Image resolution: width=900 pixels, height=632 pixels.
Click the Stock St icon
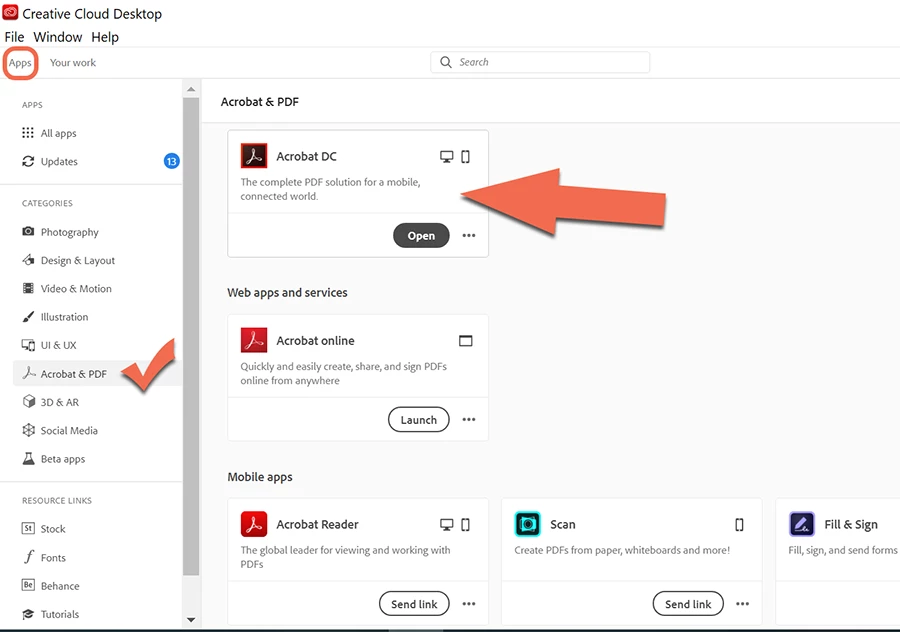(28, 528)
